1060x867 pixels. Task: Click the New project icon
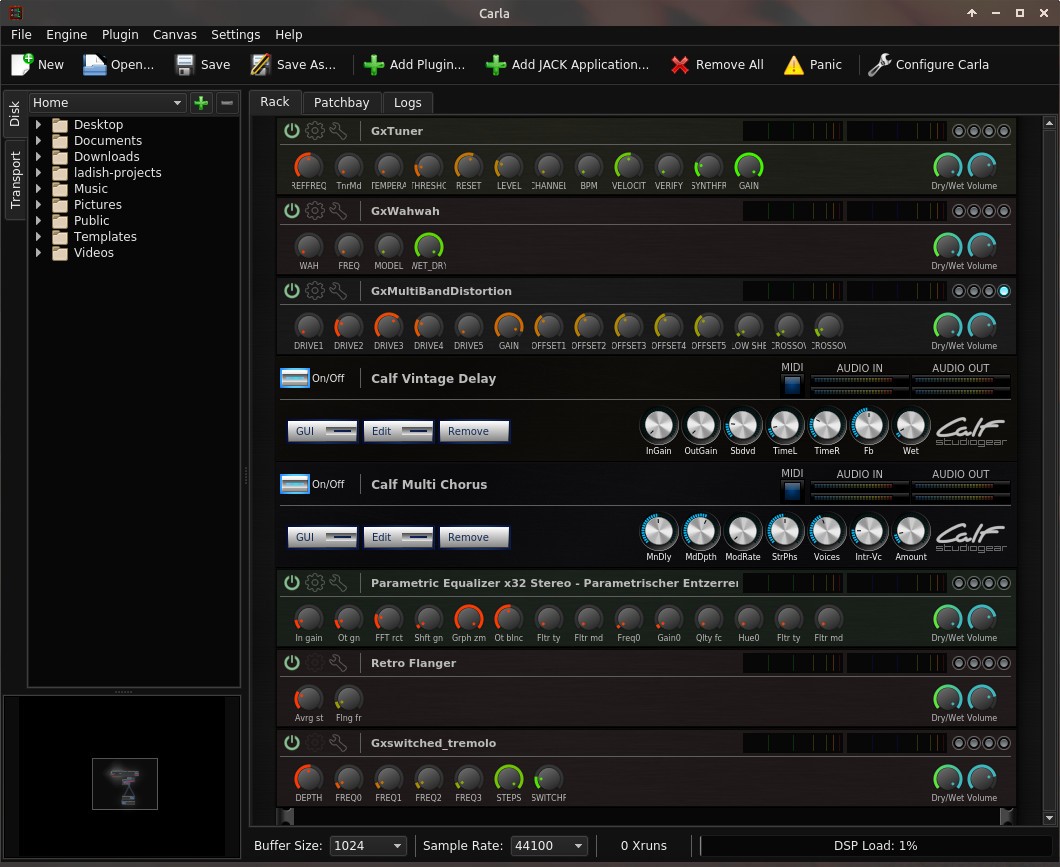point(22,64)
